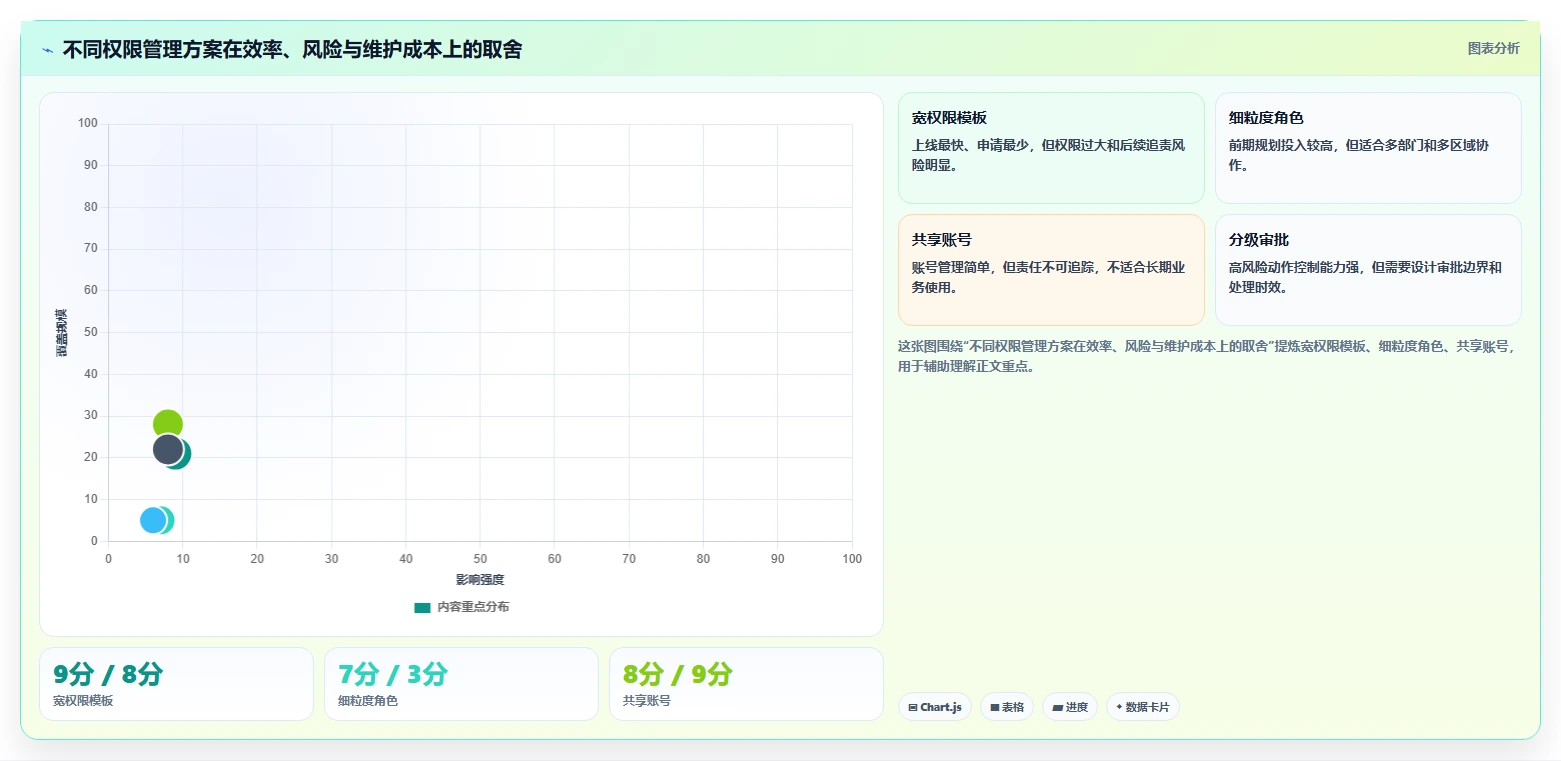Click the 影响强度 x-axis label
Viewport: 1561px width, 761px height.
tap(480, 580)
